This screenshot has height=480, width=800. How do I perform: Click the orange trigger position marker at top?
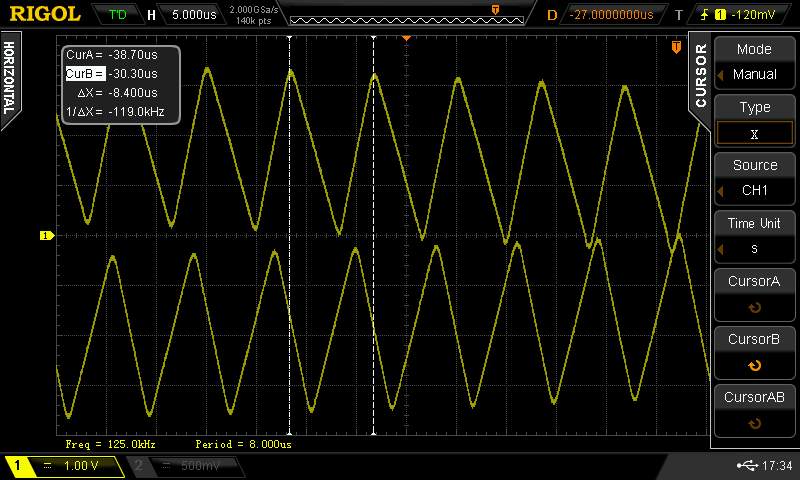[x=407, y=37]
